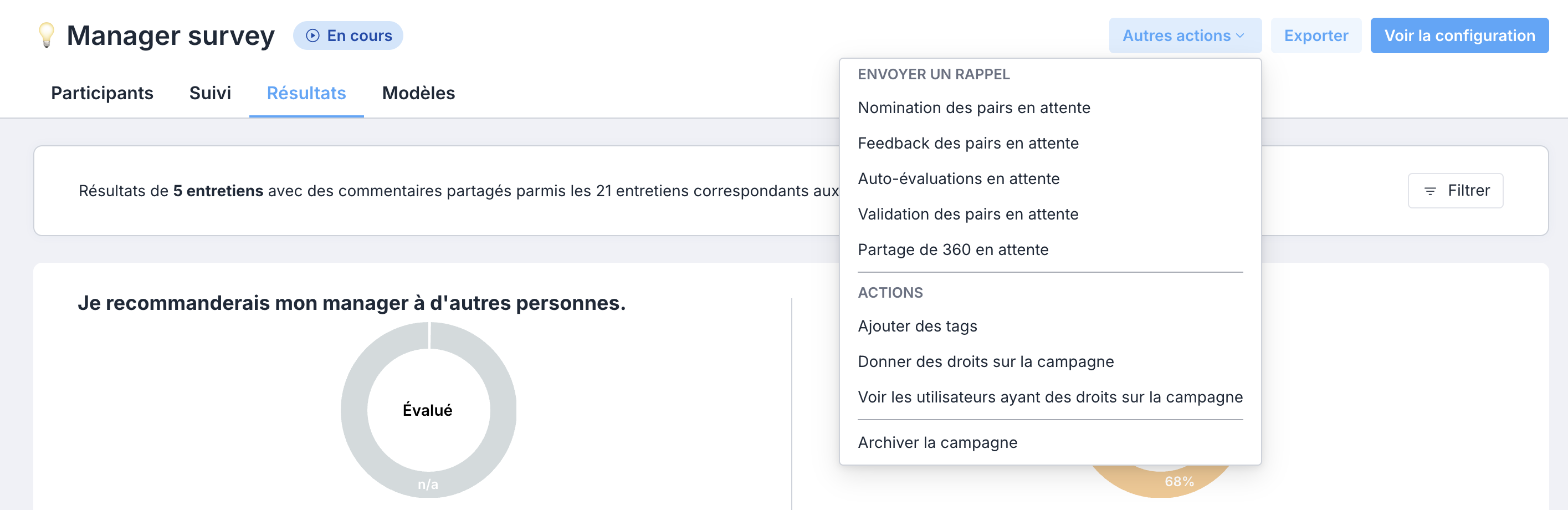The image size is (1568, 510).
Task: Collapse the Autres actions dropdown chevron
Action: click(1240, 36)
